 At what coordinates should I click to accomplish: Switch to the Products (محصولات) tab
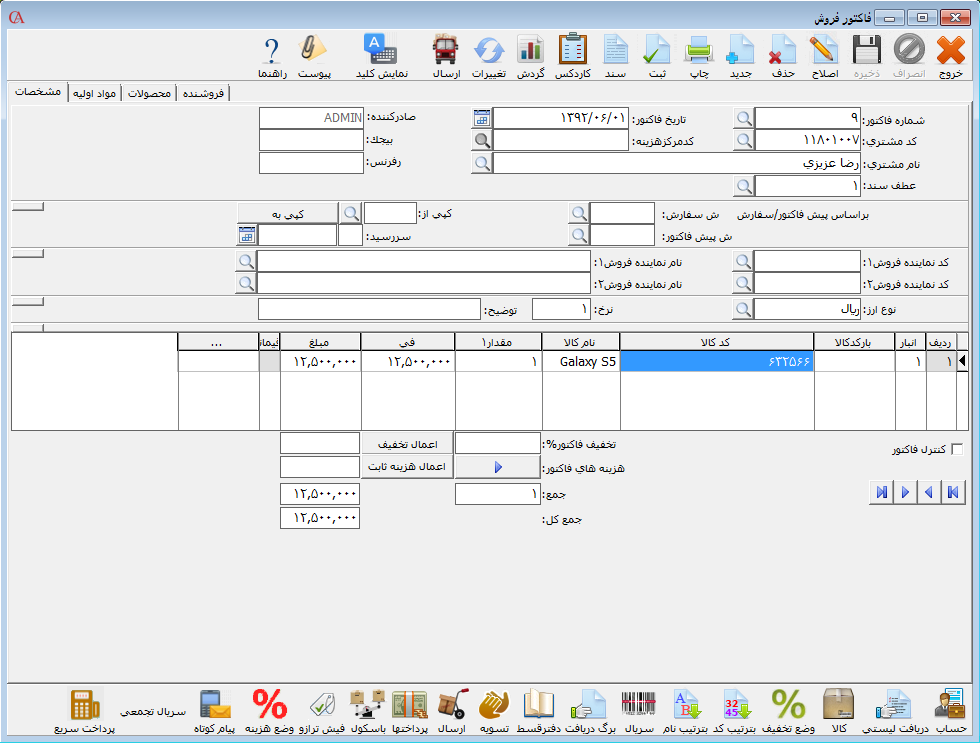(148, 94)
